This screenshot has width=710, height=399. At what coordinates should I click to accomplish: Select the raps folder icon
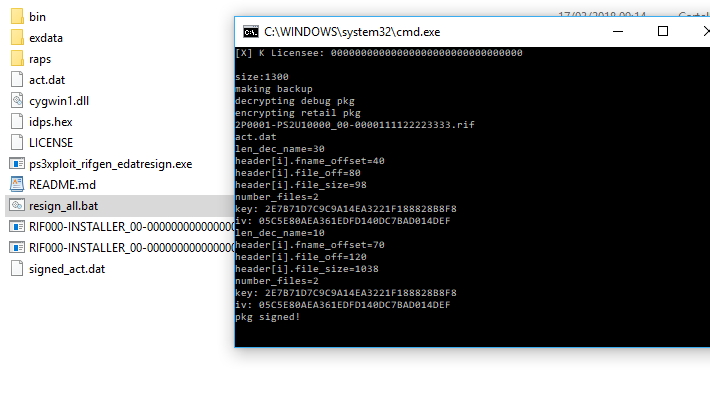pyautogui.click(x=17, y=58)
